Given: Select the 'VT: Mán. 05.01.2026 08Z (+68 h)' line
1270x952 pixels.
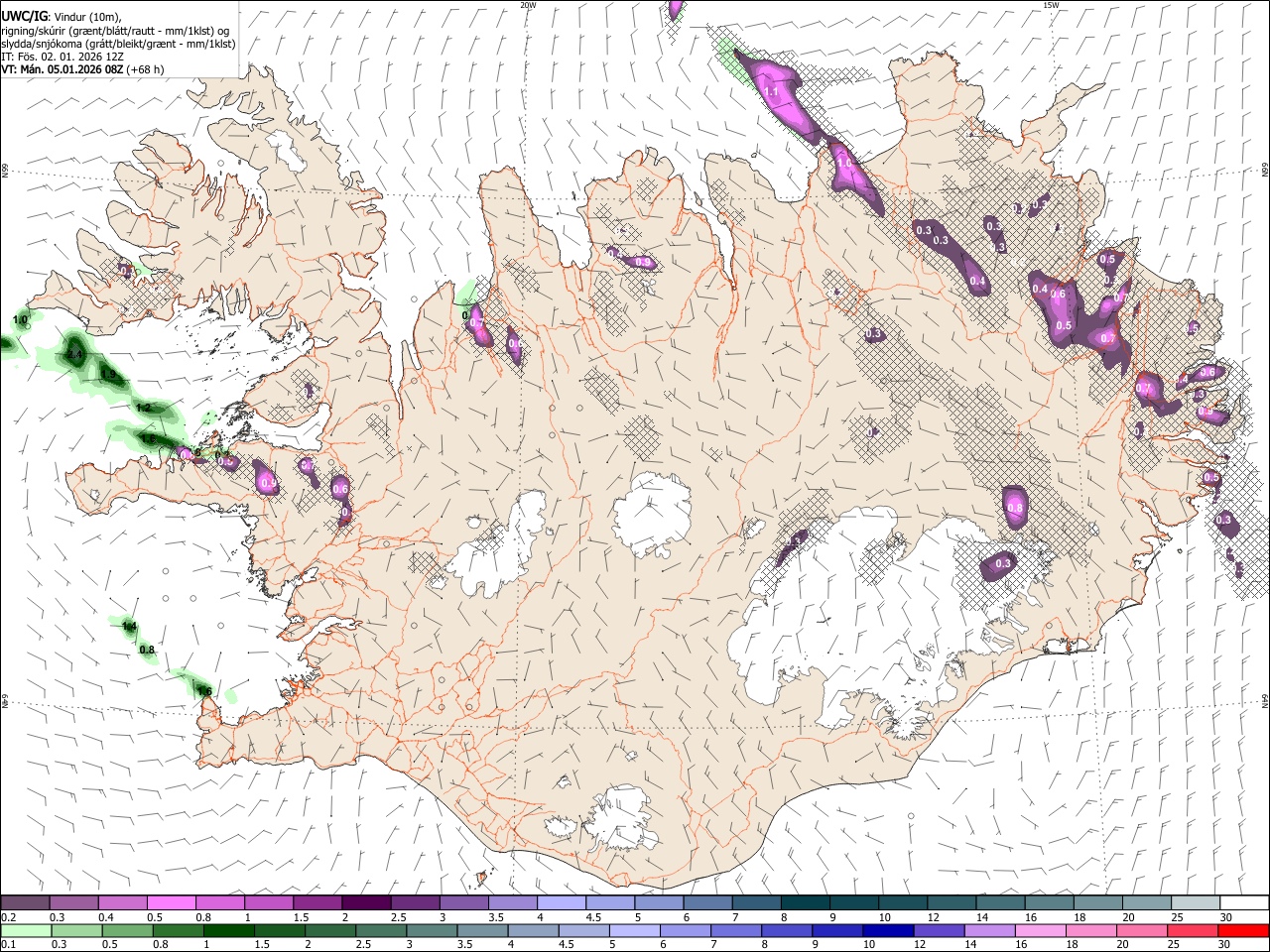Looking at the screenshot, I should [83, 69].
